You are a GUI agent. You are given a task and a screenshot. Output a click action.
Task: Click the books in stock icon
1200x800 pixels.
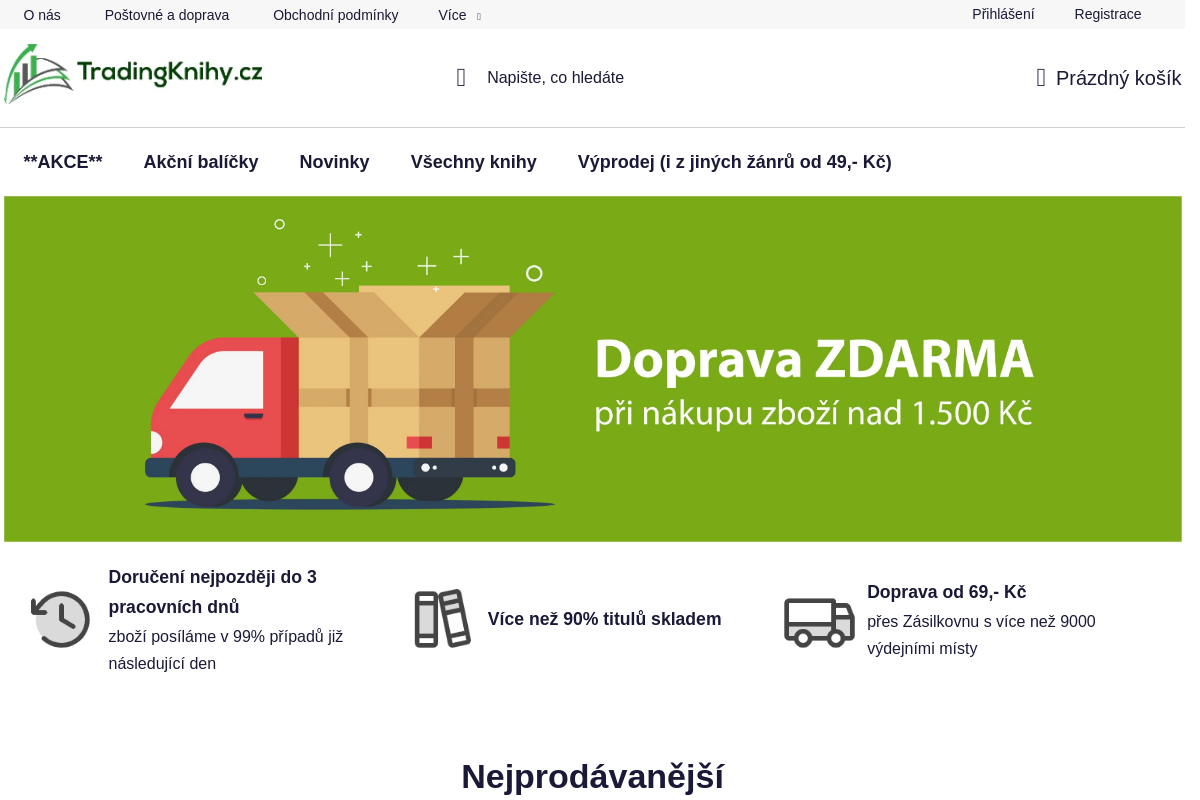click(x=442, y=618)
